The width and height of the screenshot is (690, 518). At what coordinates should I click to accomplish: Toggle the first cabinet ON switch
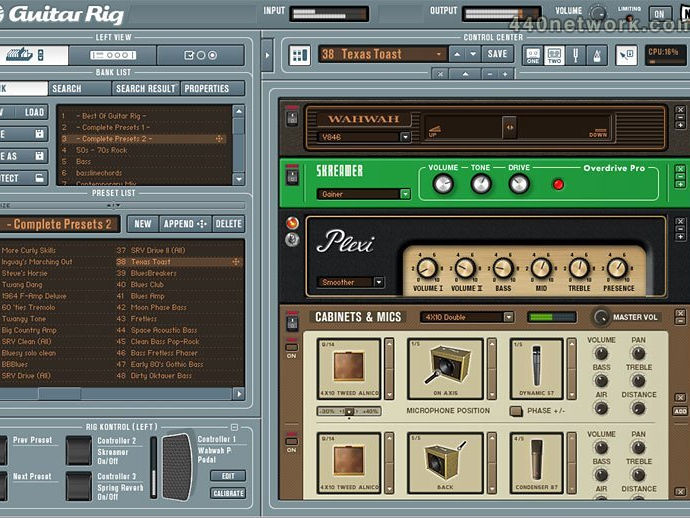(x=291, y=347)
